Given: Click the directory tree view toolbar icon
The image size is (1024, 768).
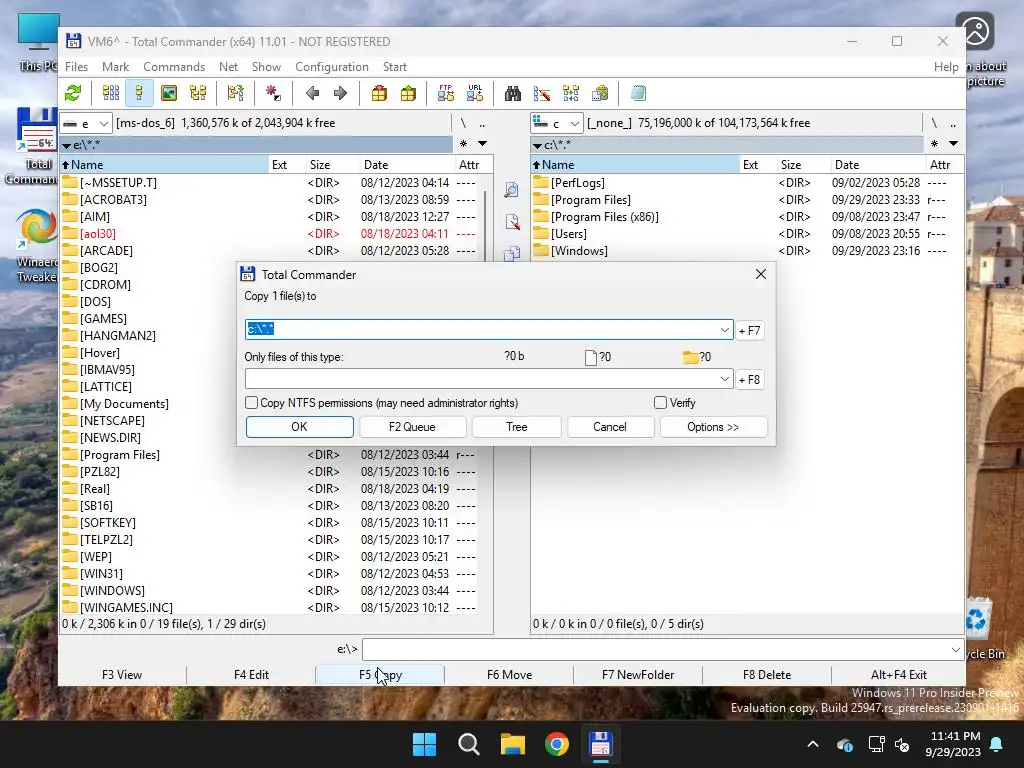Looking at the screenshot, I should pos(198,93).
